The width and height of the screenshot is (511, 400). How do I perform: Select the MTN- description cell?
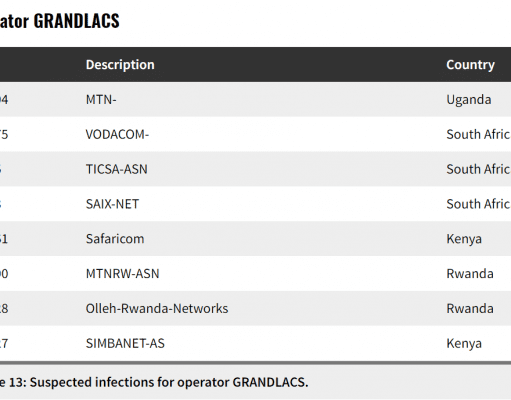tap(101, 100)
